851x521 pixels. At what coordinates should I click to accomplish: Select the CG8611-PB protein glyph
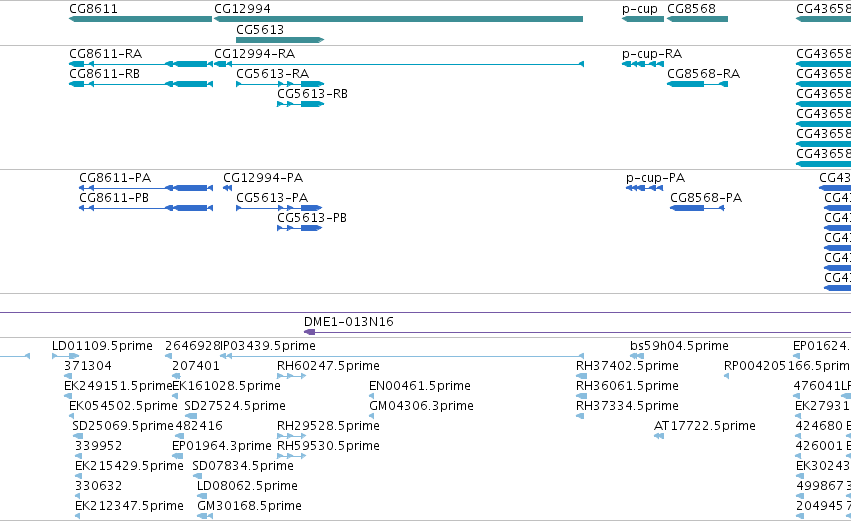[146, 208]
